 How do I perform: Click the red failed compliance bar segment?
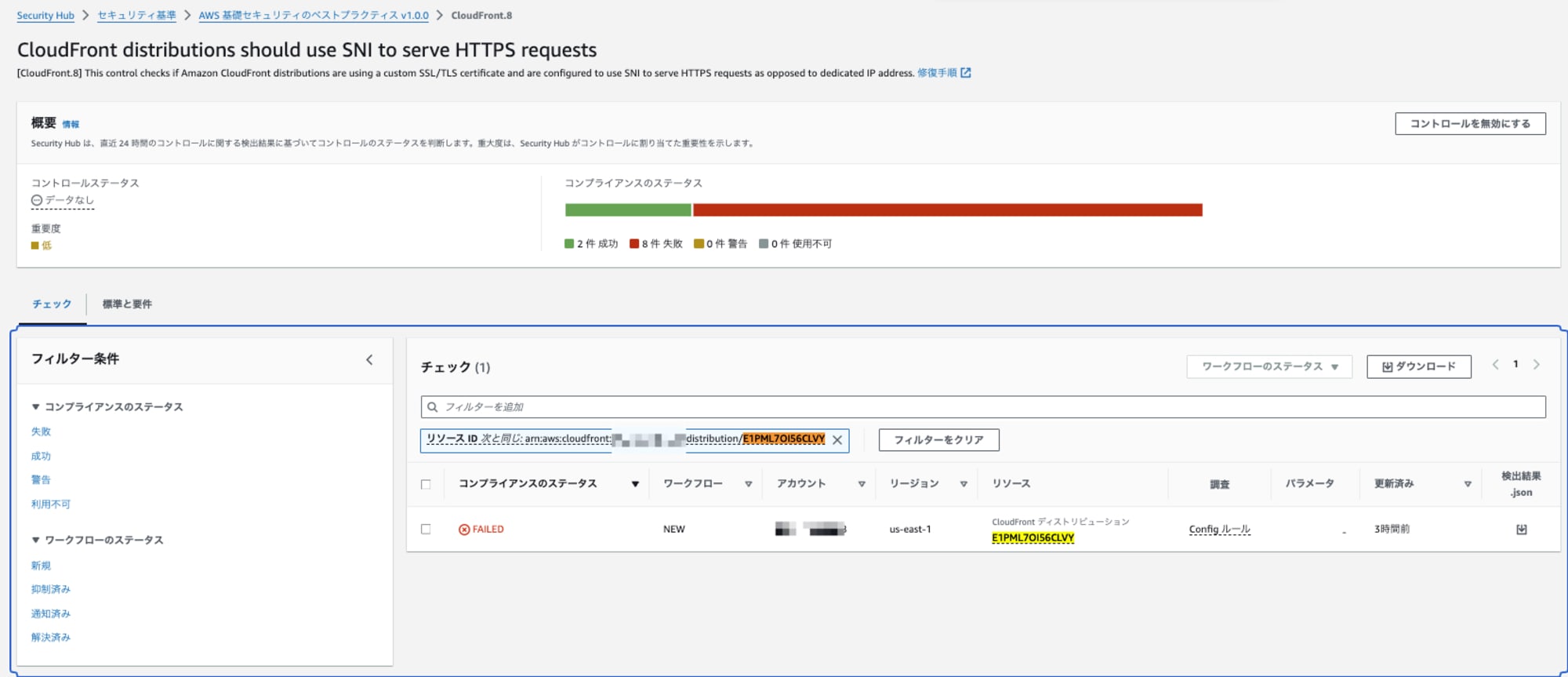pos(947,210)
